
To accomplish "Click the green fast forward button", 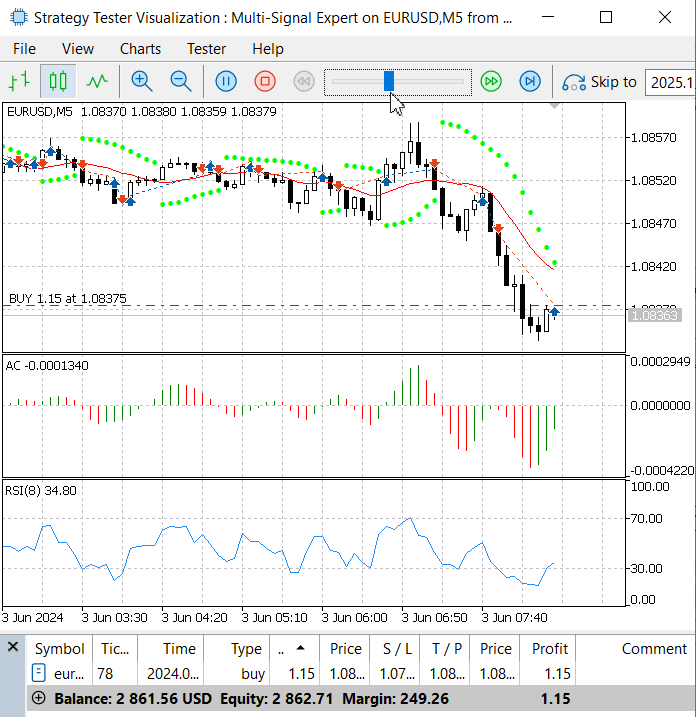I will point(491,81).
